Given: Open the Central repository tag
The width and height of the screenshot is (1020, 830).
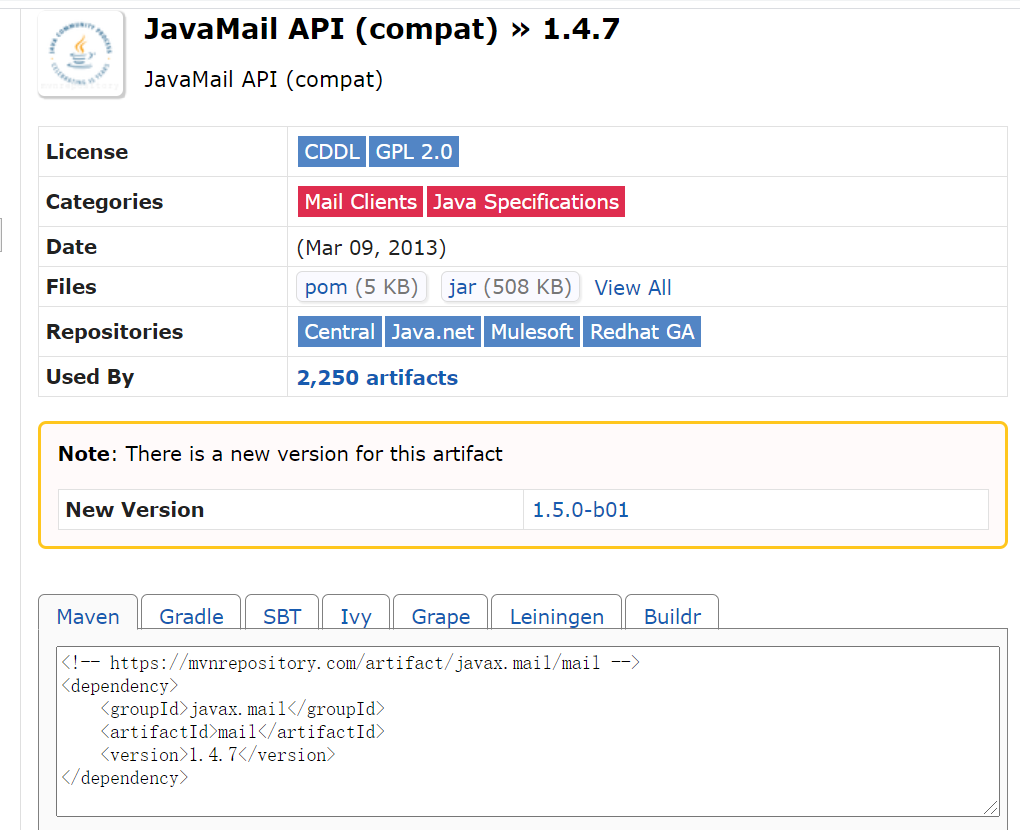Looking at the screenshot, I should point(340,332).
